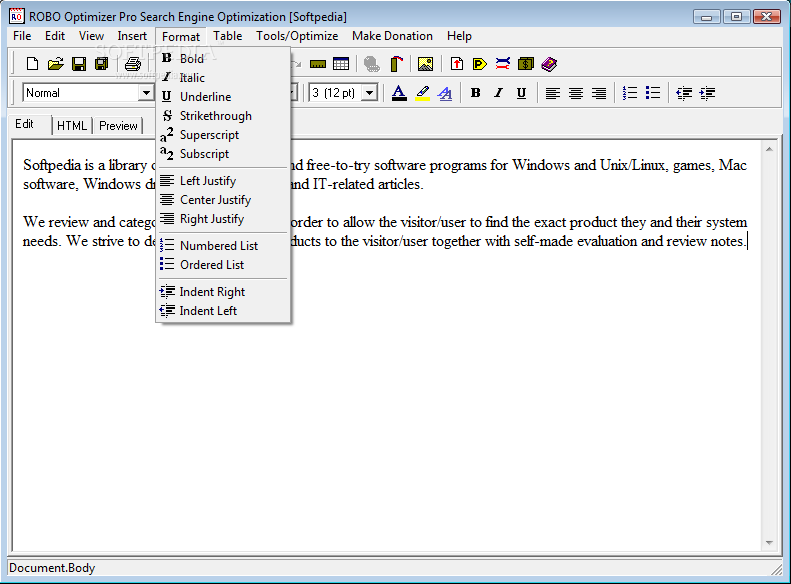The width and height of the screenshot is (791, 584).
Task: Choose Underline from the Format menu
Action: (x=223, y=97)
